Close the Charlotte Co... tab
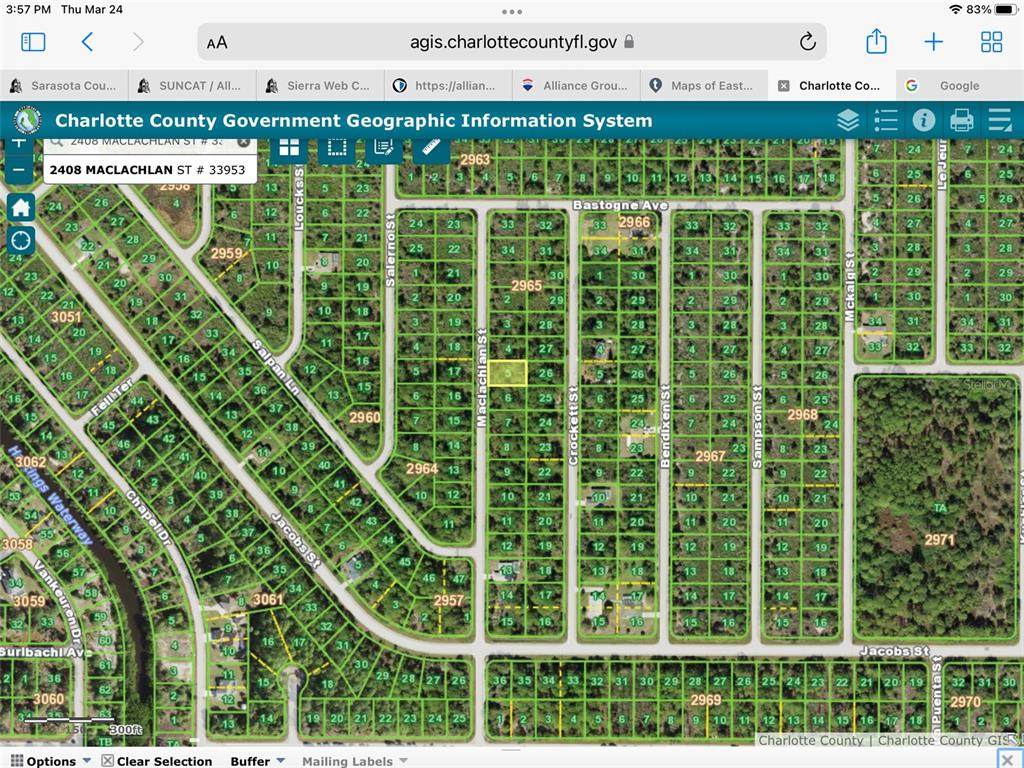The height and width of the screenshot is (768, 1024). pos(784,86)
